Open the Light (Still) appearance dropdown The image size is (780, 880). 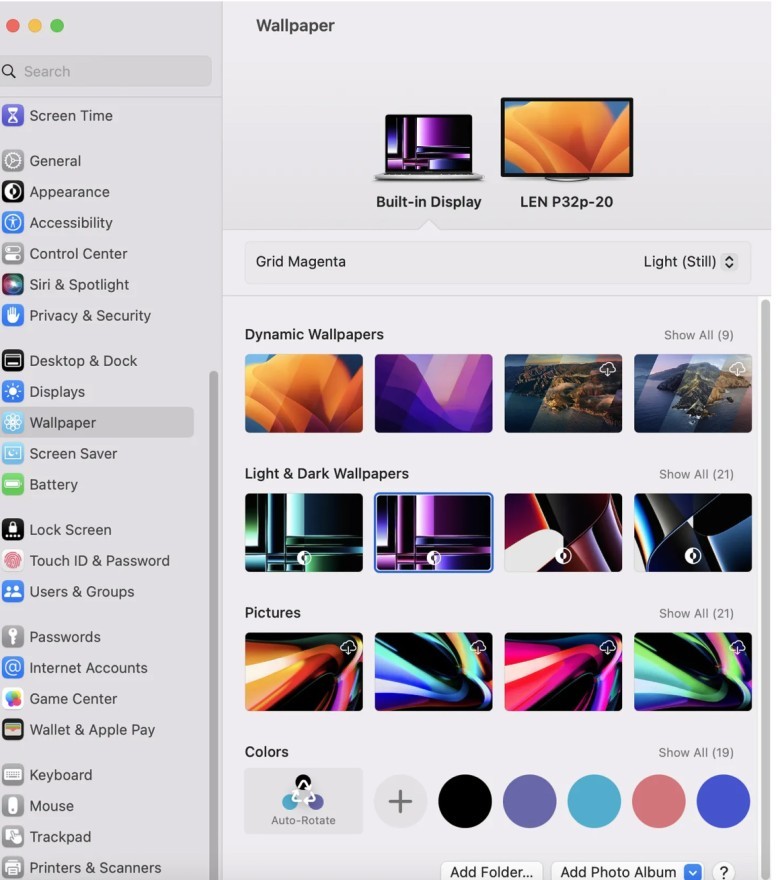point(690,262)
